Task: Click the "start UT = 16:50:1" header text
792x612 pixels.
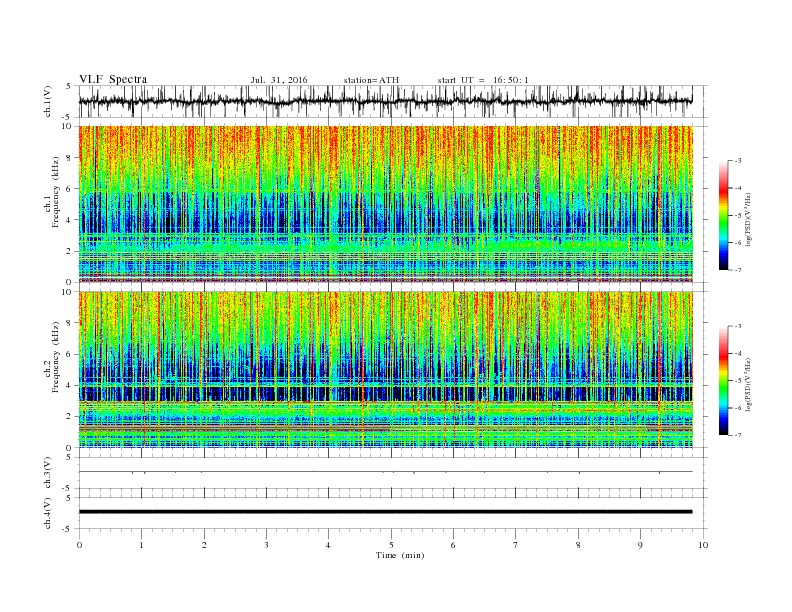Action: pyautogui.click(x=483, y=80)
